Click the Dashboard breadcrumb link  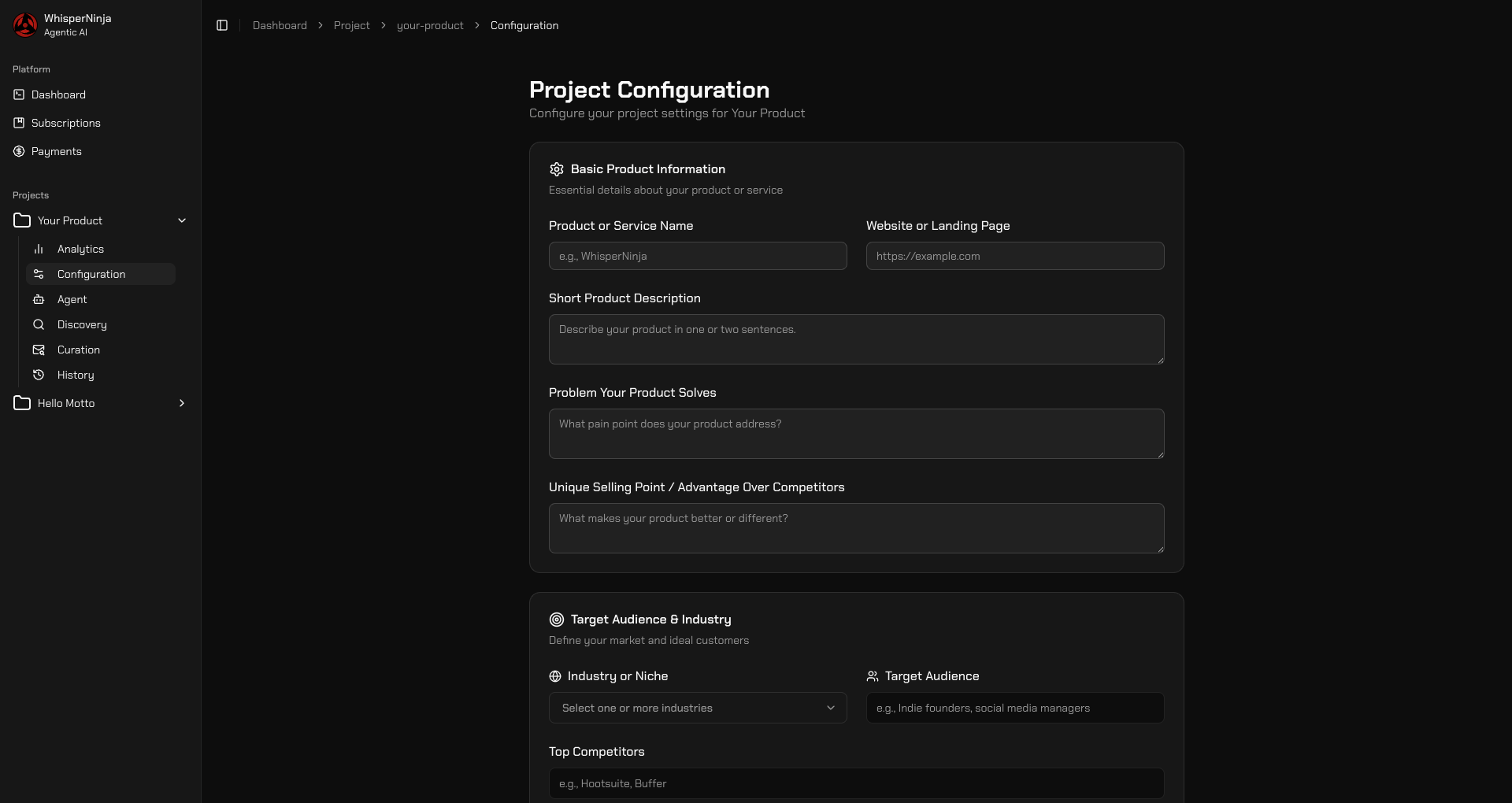280,25
